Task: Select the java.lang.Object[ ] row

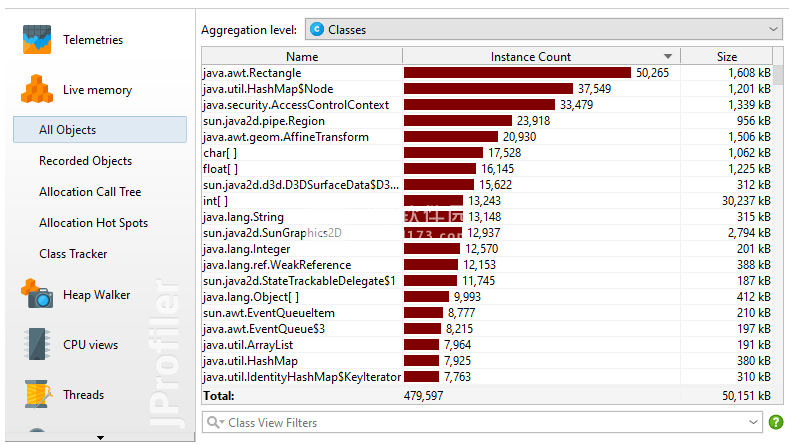Action: tap(487, 297)
